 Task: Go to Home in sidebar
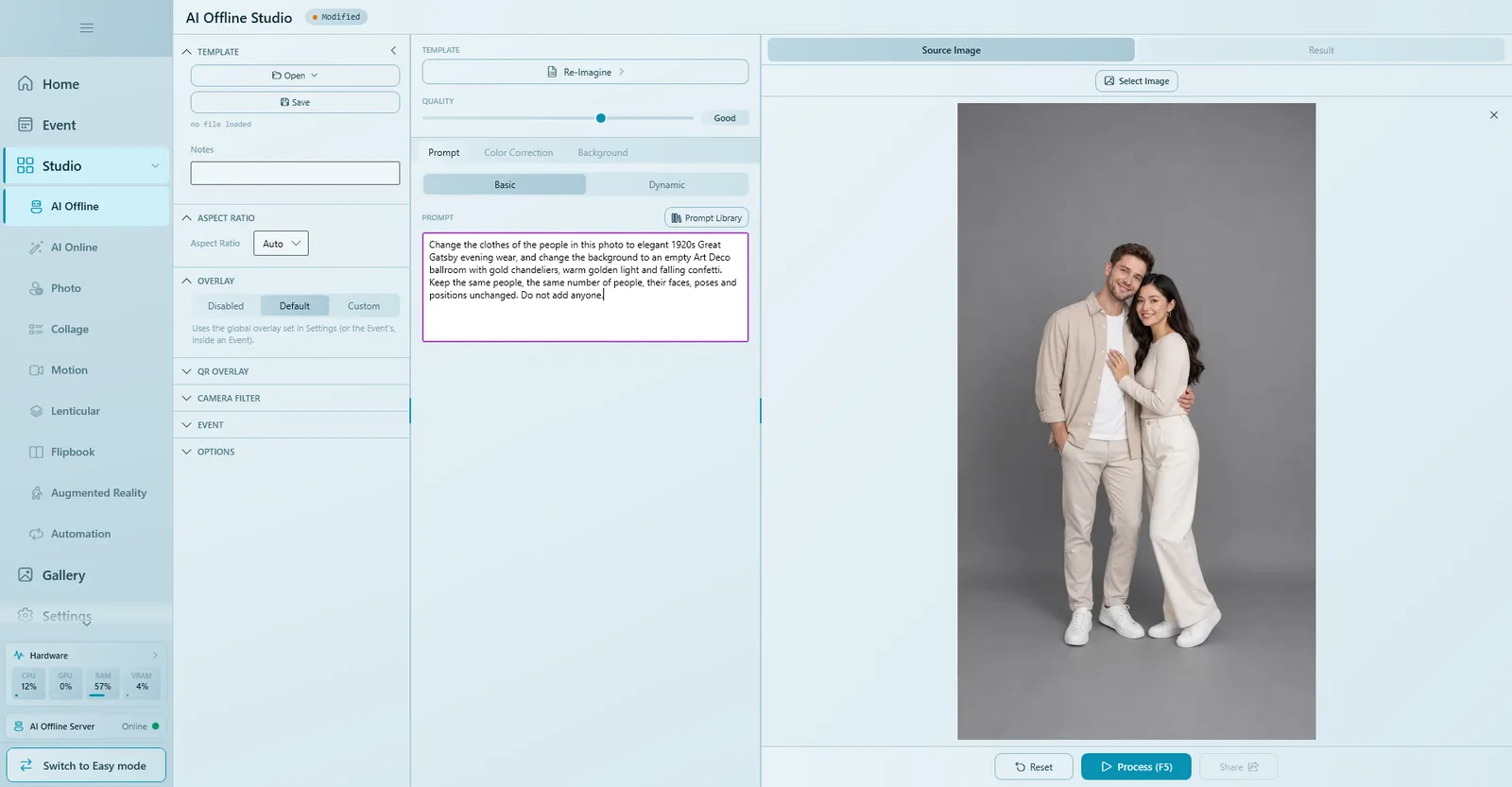(86, 84)
